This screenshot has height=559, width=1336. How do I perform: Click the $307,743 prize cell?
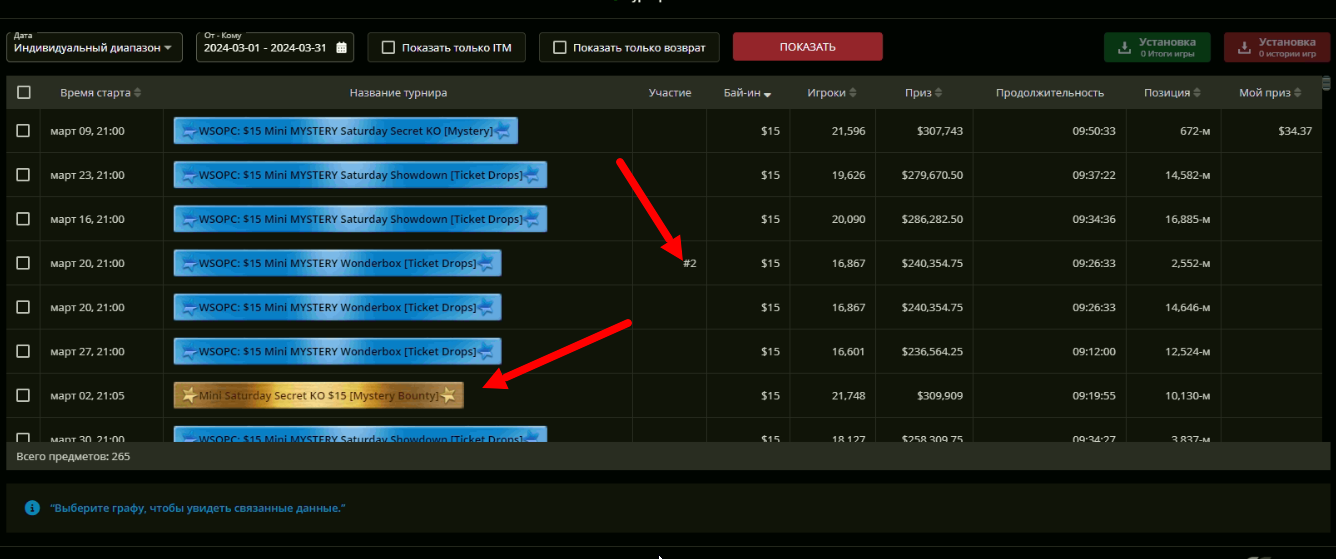pos(939,131)
